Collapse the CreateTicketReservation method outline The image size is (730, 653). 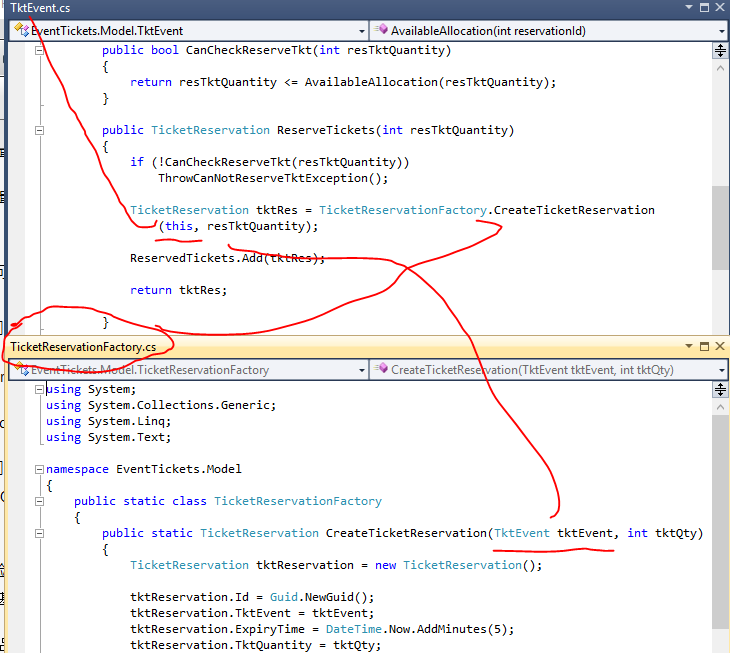point(40,533)
